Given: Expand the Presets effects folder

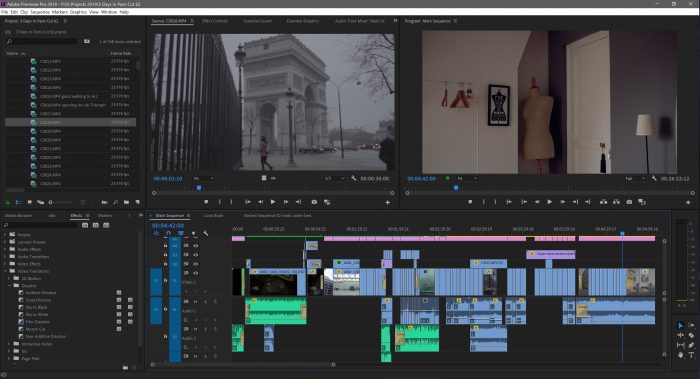Looking at the screenshot, I should click(x=5, y=234).
